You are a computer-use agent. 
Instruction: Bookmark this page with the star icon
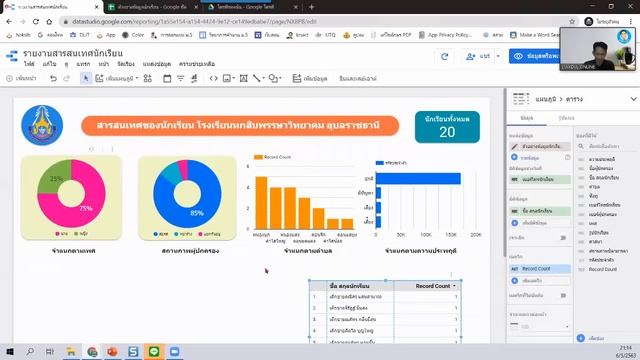coord(572,22)
